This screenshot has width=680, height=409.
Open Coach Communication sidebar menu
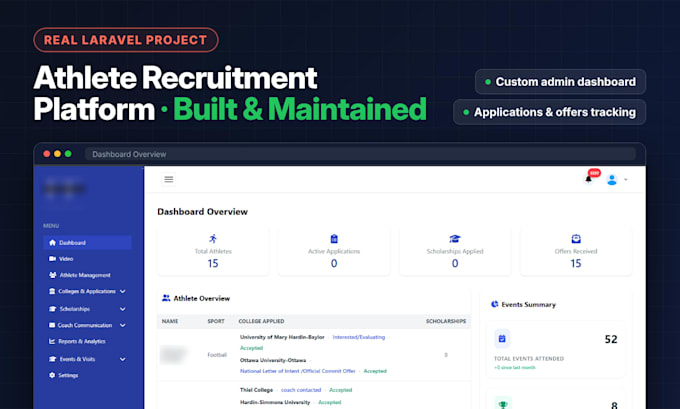87,325
